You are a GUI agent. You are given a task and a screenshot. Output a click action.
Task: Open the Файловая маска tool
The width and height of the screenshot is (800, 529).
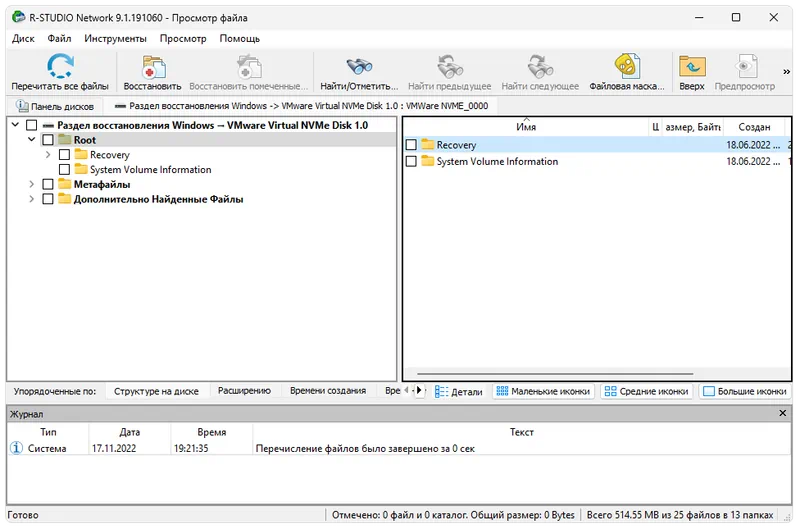coord(627,66)
